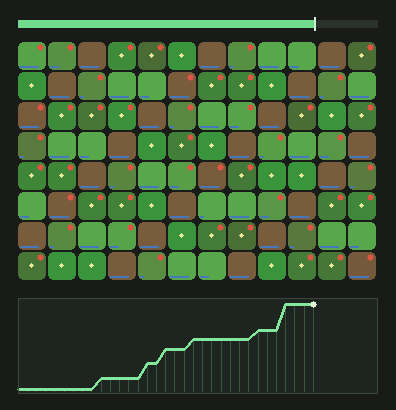Click the yellow diamond on the bottom-left corner tile
The width and height of the screenshot is (396, 410).
tap(32, 266)
